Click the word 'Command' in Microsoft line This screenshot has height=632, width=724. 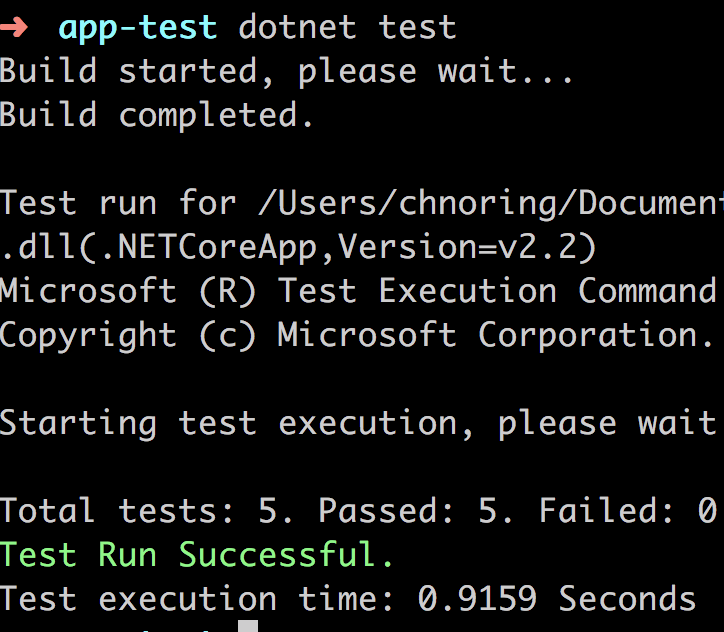[647, 291]
